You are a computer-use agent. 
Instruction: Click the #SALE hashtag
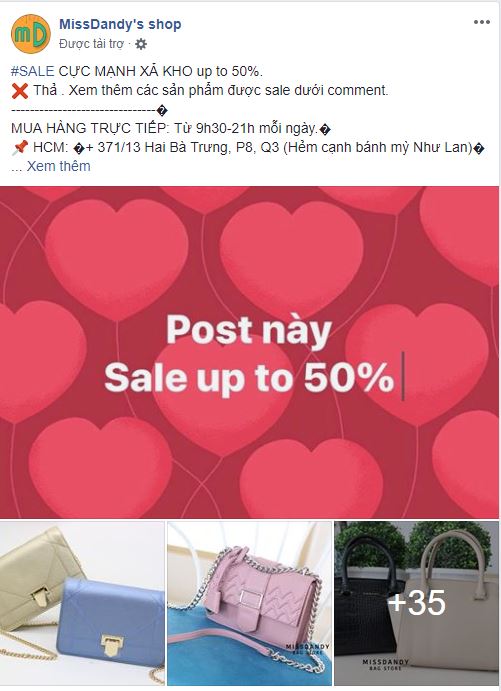pos(33,71)
